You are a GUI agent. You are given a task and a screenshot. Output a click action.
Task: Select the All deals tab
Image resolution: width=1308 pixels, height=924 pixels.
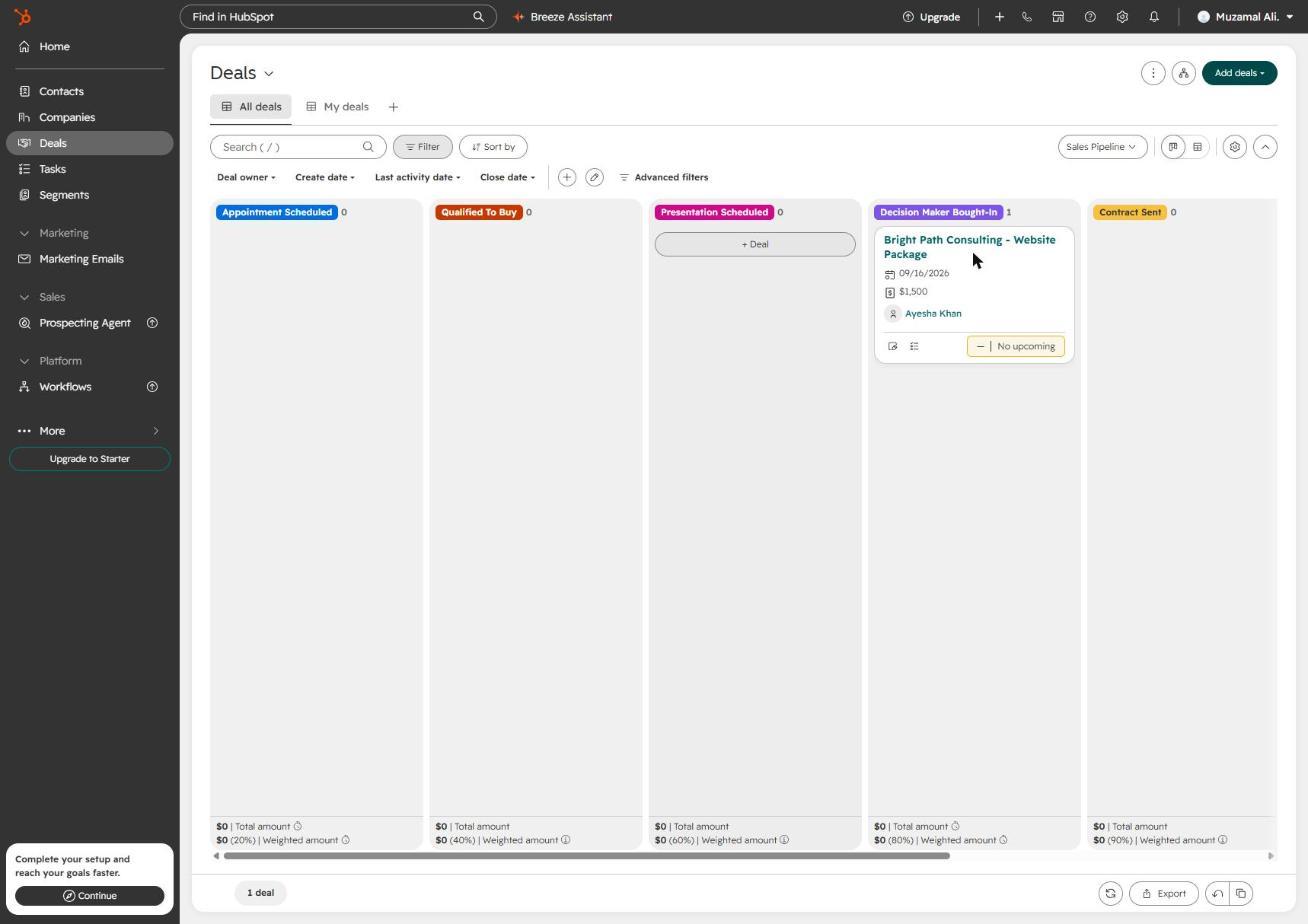coord(251,107)
